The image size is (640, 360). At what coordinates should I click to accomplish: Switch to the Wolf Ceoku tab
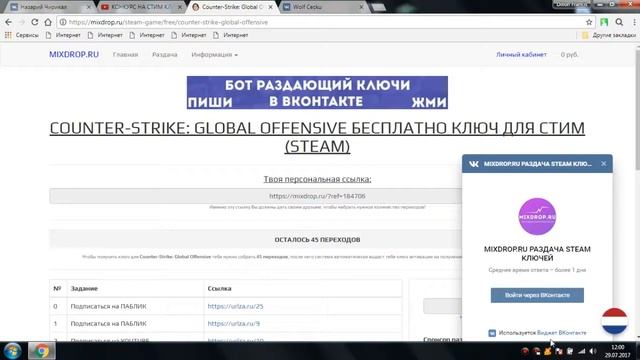pyautogui.click(x=322, y=7)
